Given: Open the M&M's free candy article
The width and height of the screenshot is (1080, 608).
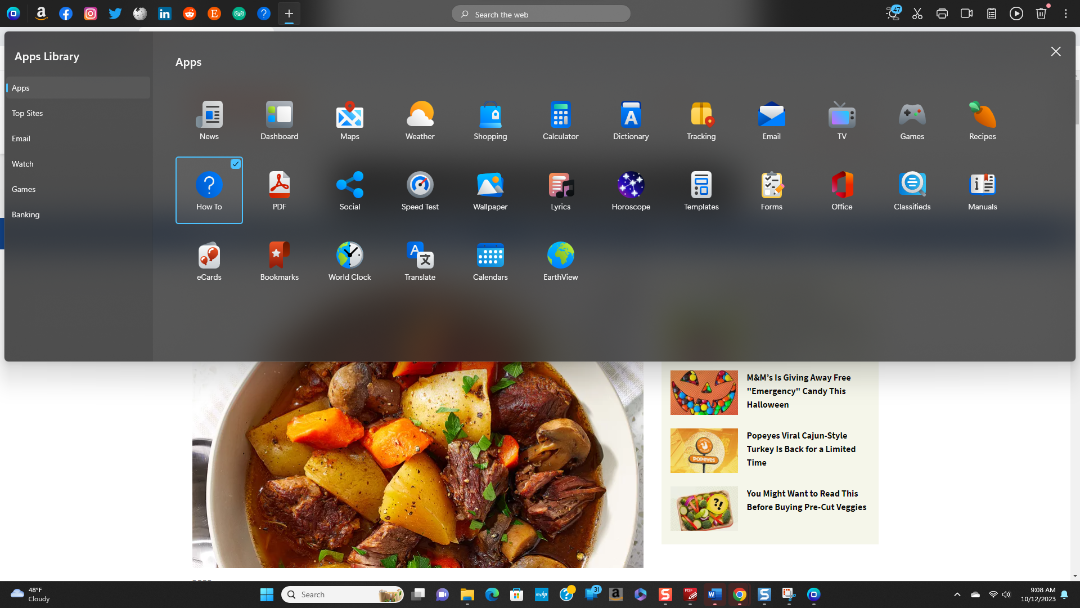Looking at the screenshot, I should click(798, 391).
